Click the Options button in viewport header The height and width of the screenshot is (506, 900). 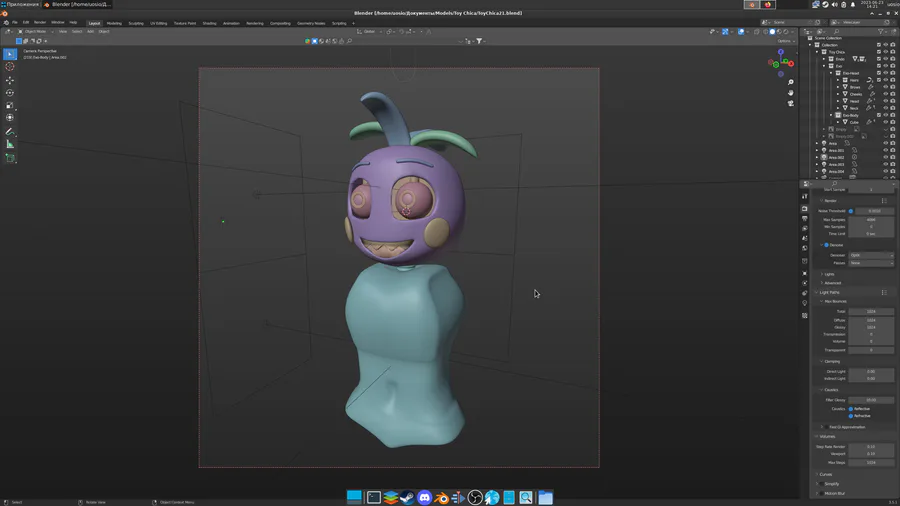tap(785, 41)
